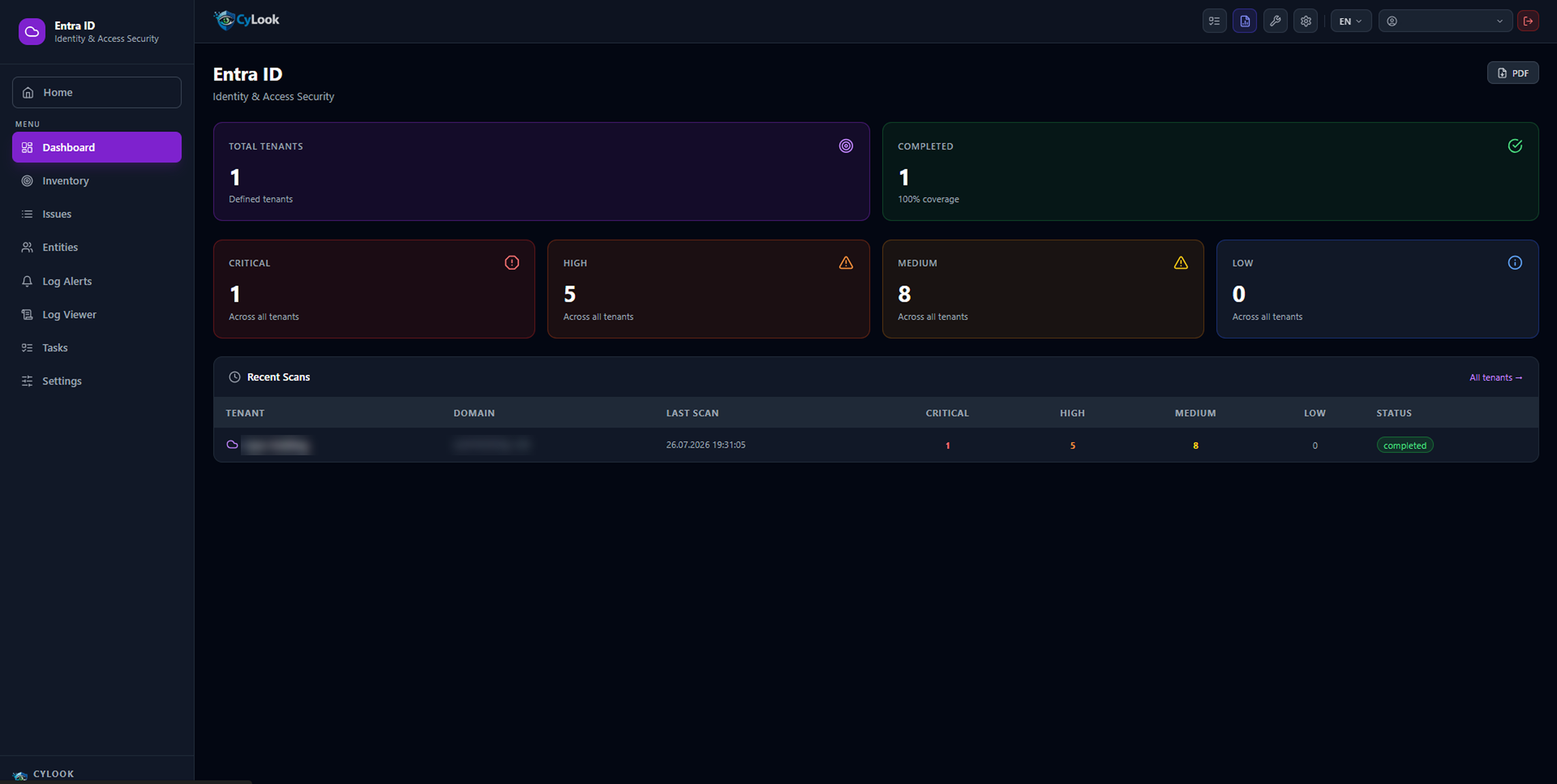
Task: Click warning triangle on High card
Action: pyautogui.click(x=845, y=262)
